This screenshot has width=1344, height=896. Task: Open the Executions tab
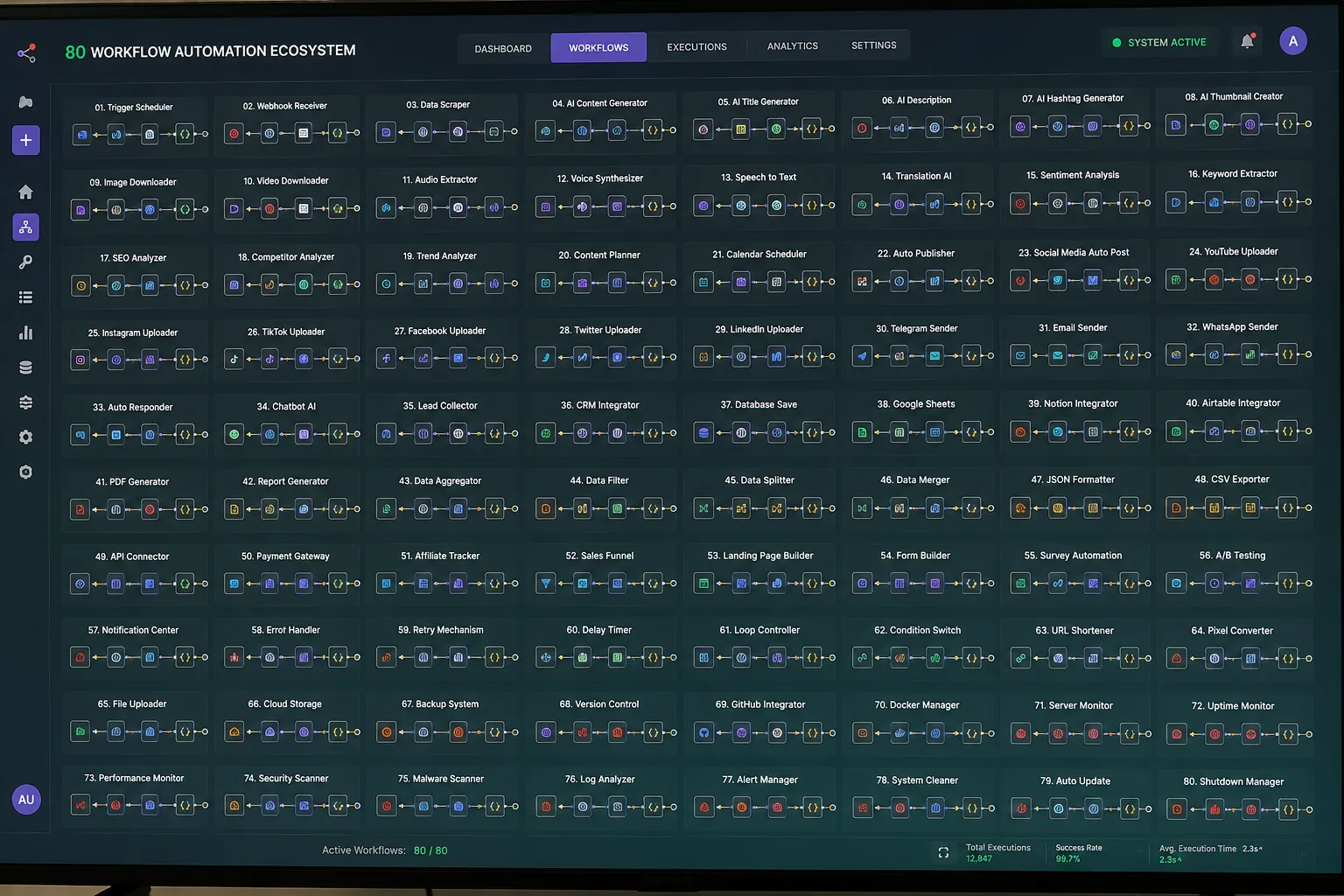click(x=696, y=47)
